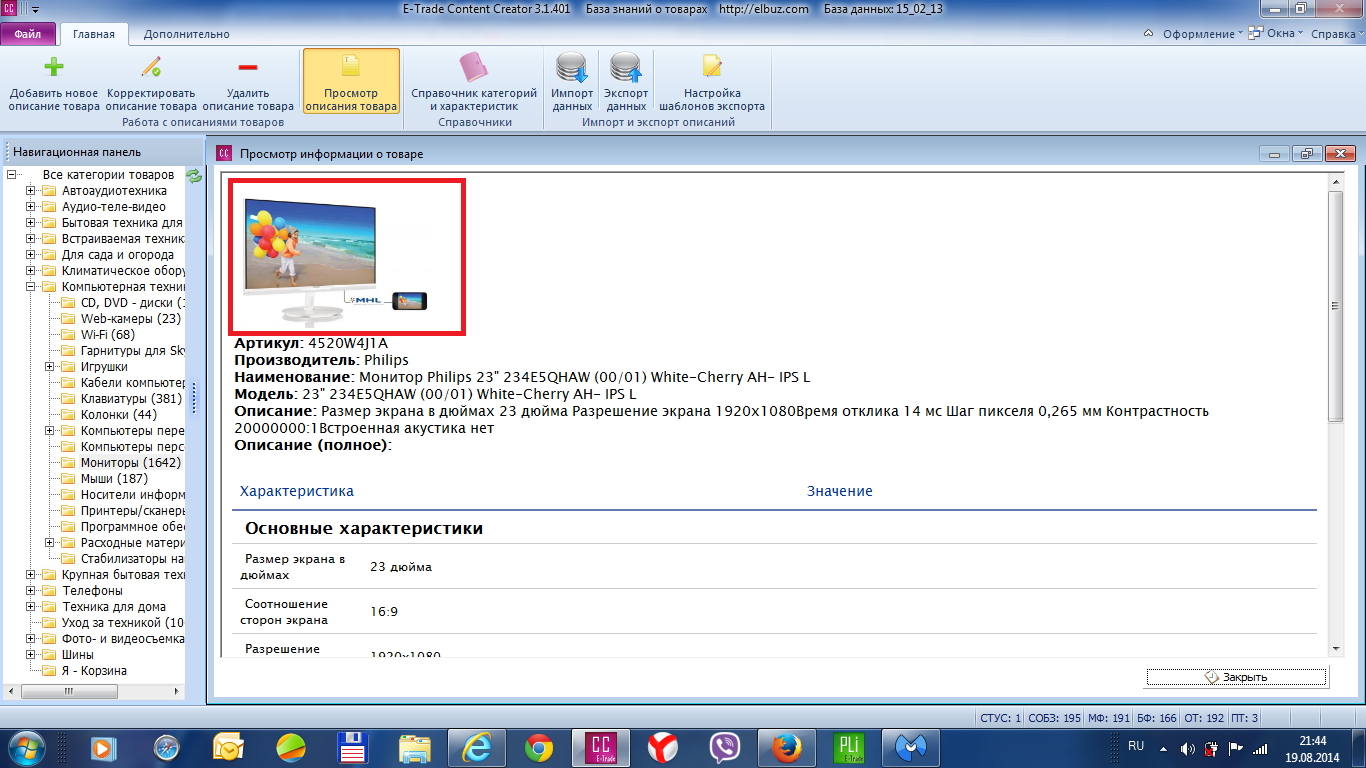The image size is (1366, 768).
Task: Launch Safari from the taskbar
Action: coord(167,748)
